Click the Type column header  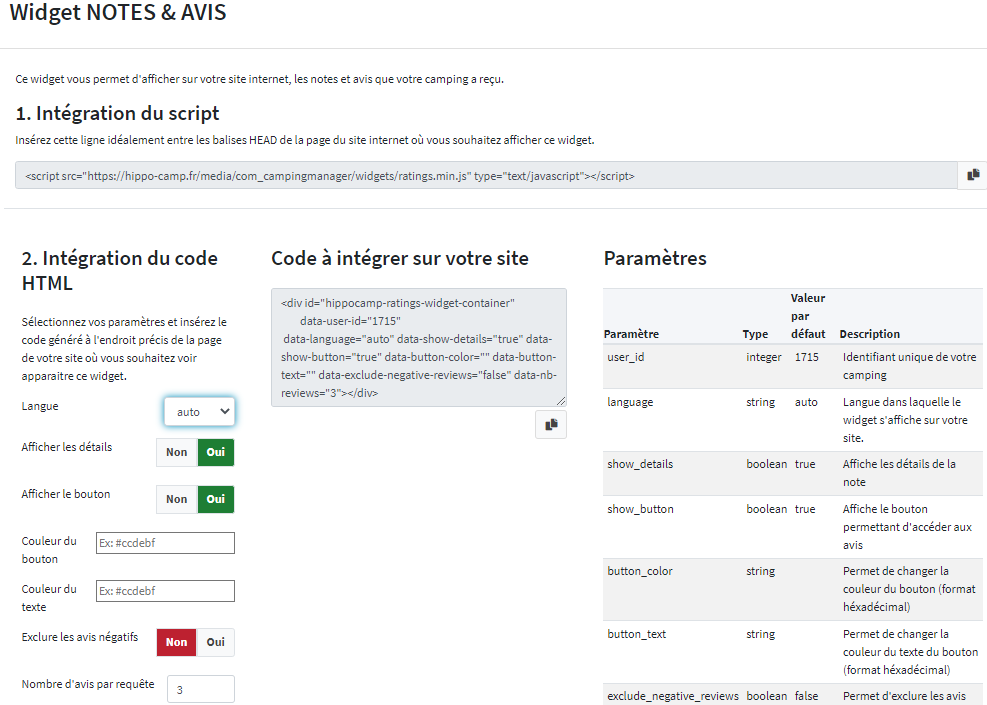pos(755,334)
